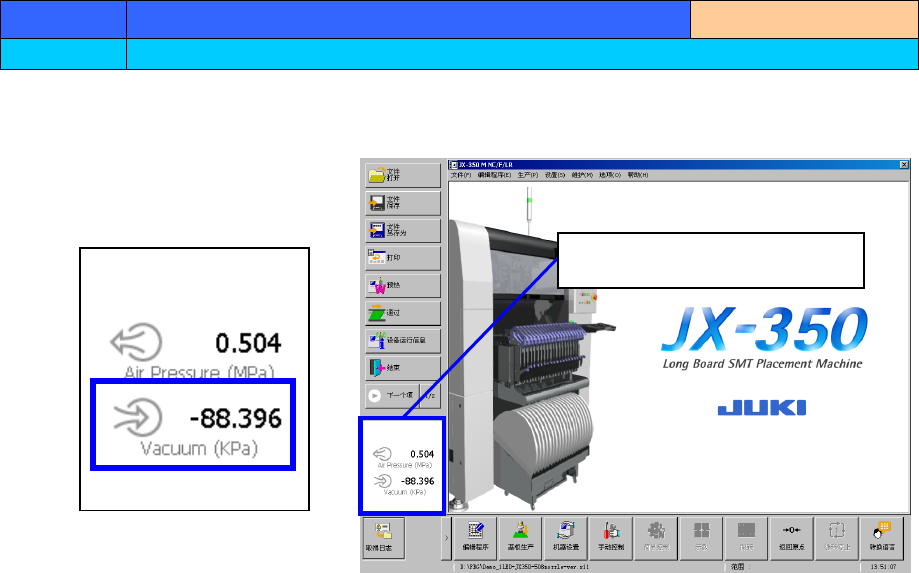Click the 13:51:07 clock in status bar
The height and width of the screenshot is (573, 919).
883,567
